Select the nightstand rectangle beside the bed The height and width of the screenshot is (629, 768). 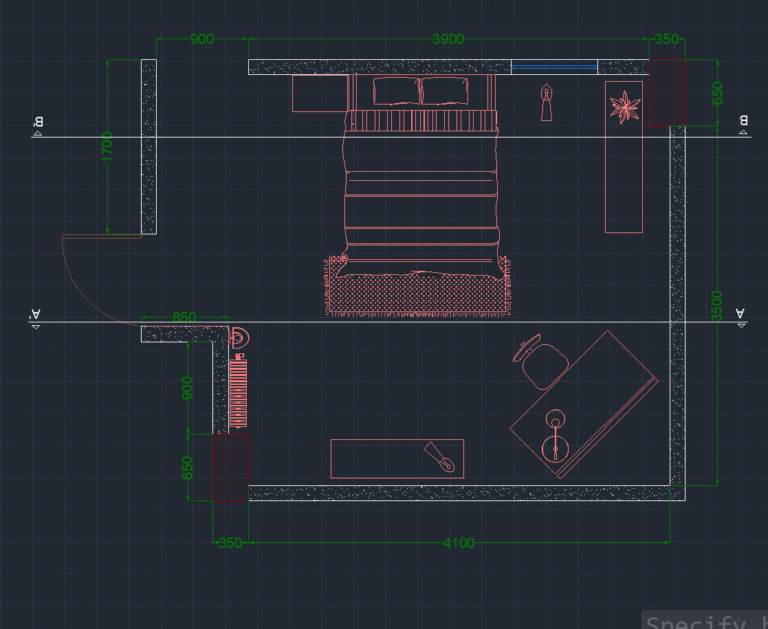[320, 93]
